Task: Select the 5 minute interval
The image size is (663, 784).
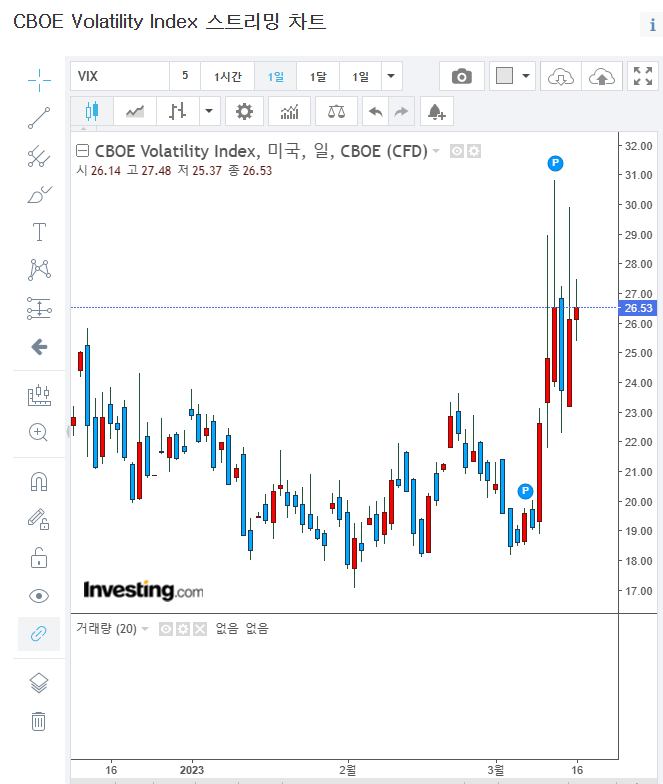Action: (185, 76)
